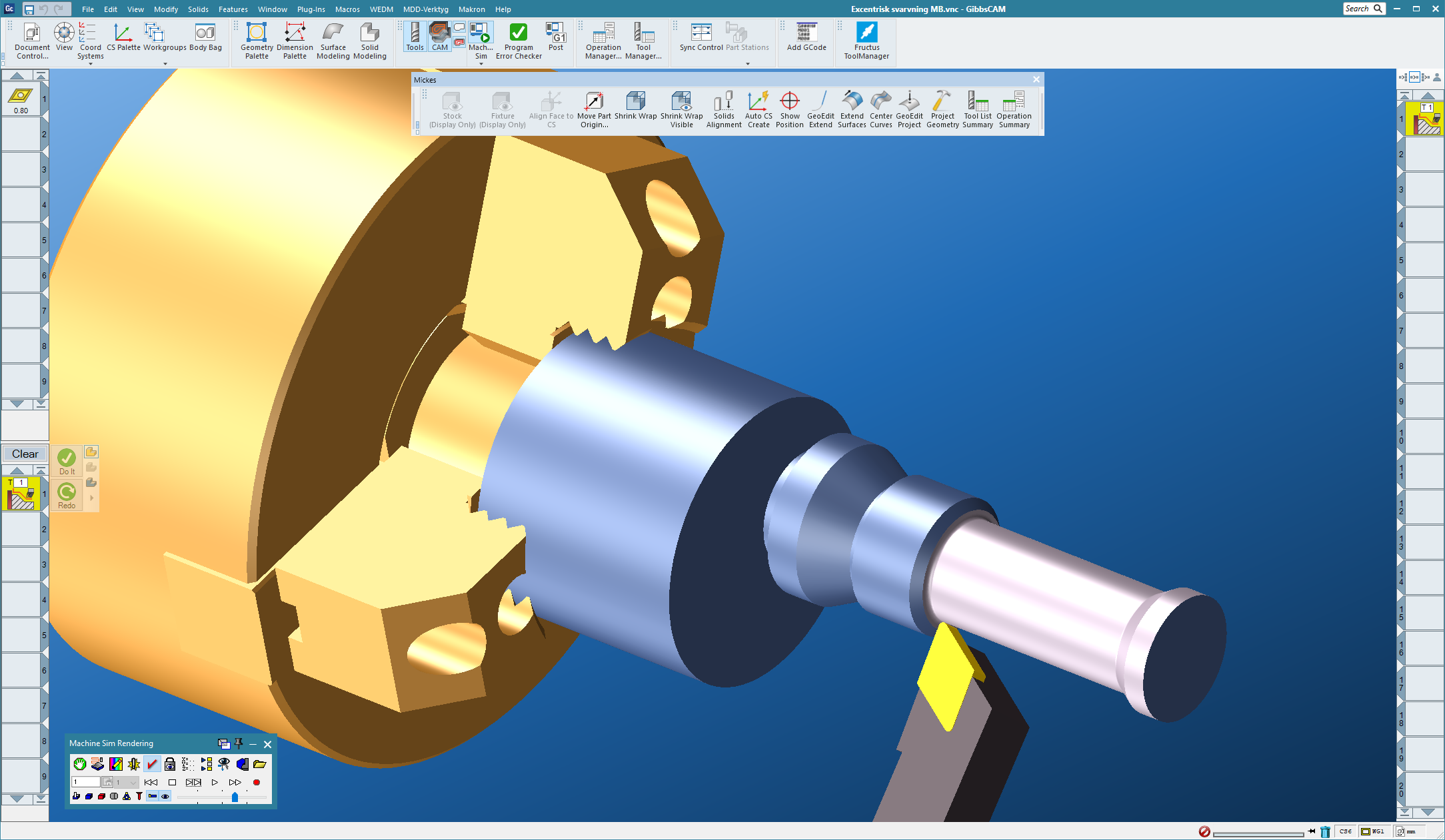Toggle yellow tool holder display in sim panel

click(152, 796)
